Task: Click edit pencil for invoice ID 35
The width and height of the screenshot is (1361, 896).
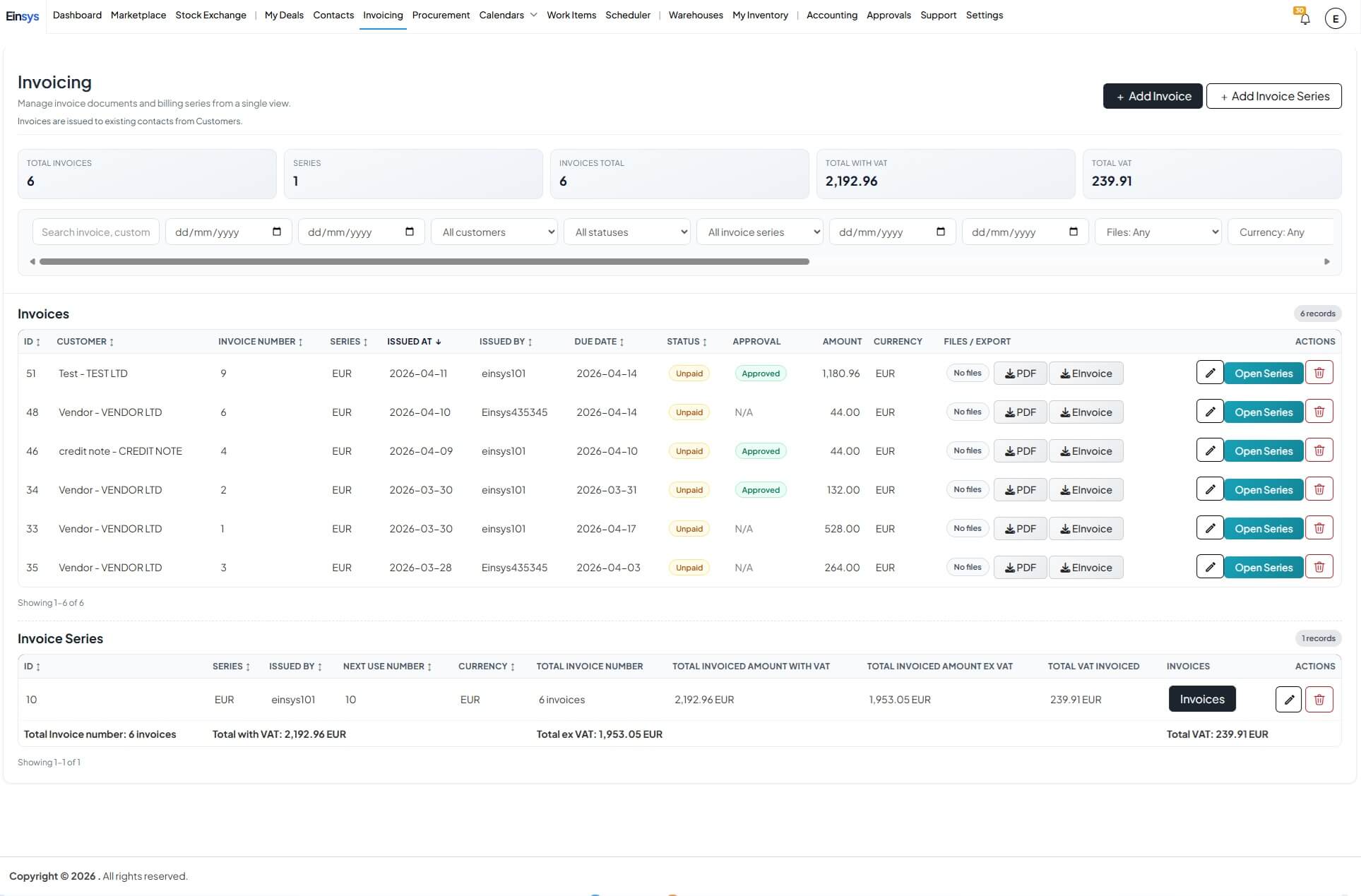Action: pyautogui.click(x=1209, y=567)
